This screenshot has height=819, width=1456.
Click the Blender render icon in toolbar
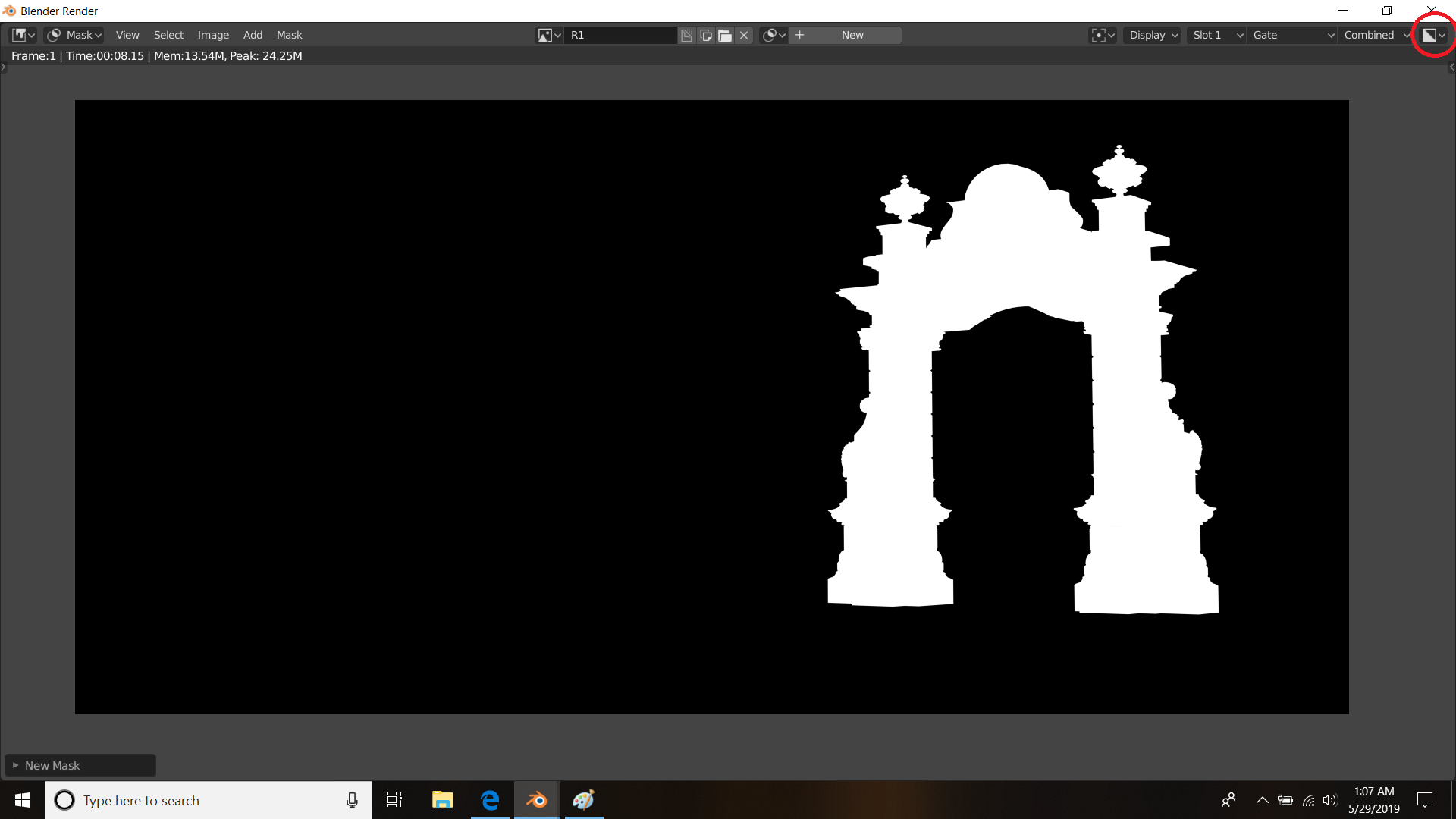[1430, 35]
